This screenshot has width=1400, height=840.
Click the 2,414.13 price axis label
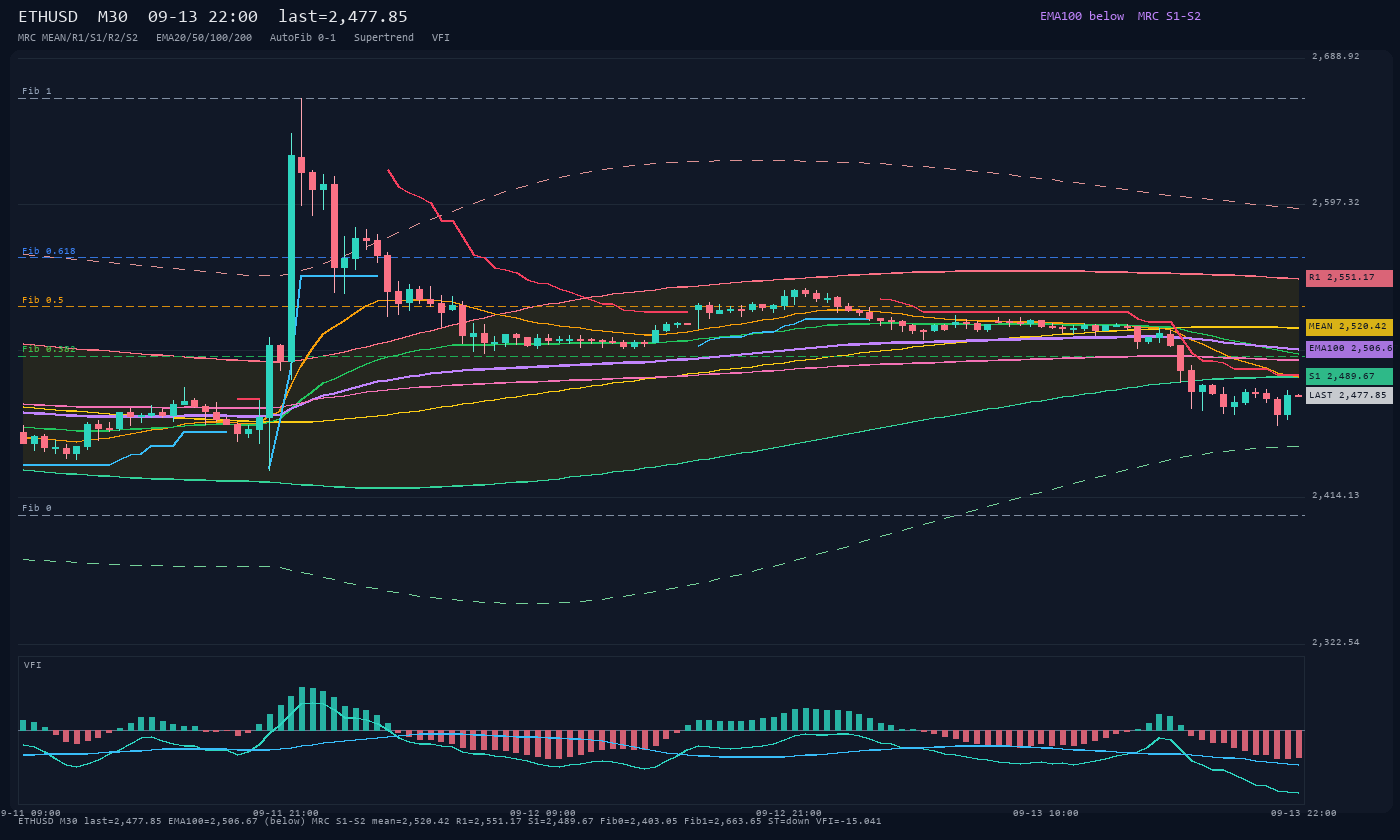pyautogui.click(x=1336, y=496)
